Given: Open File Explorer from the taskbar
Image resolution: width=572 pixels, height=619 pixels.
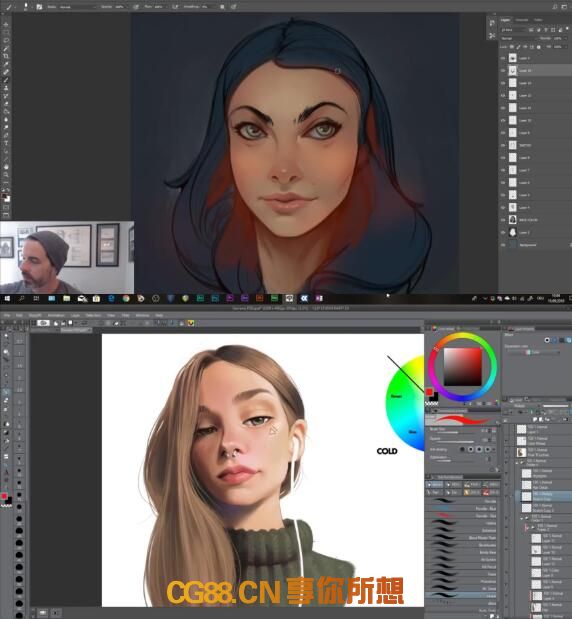Looking at the screenshot, I should click(x=66, y=298).
